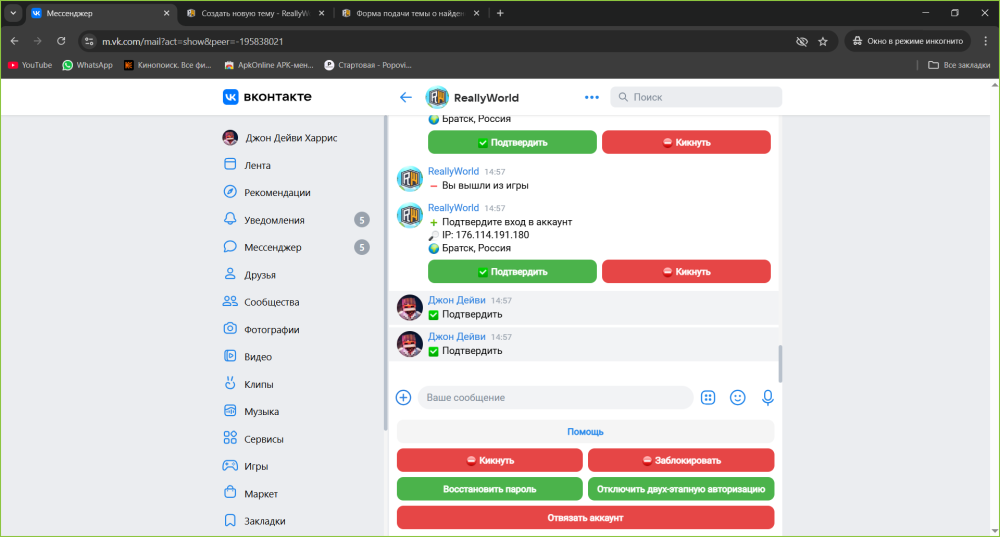
Task: Click the Notifications badge showing 5
Action: (x=362, y=220)
